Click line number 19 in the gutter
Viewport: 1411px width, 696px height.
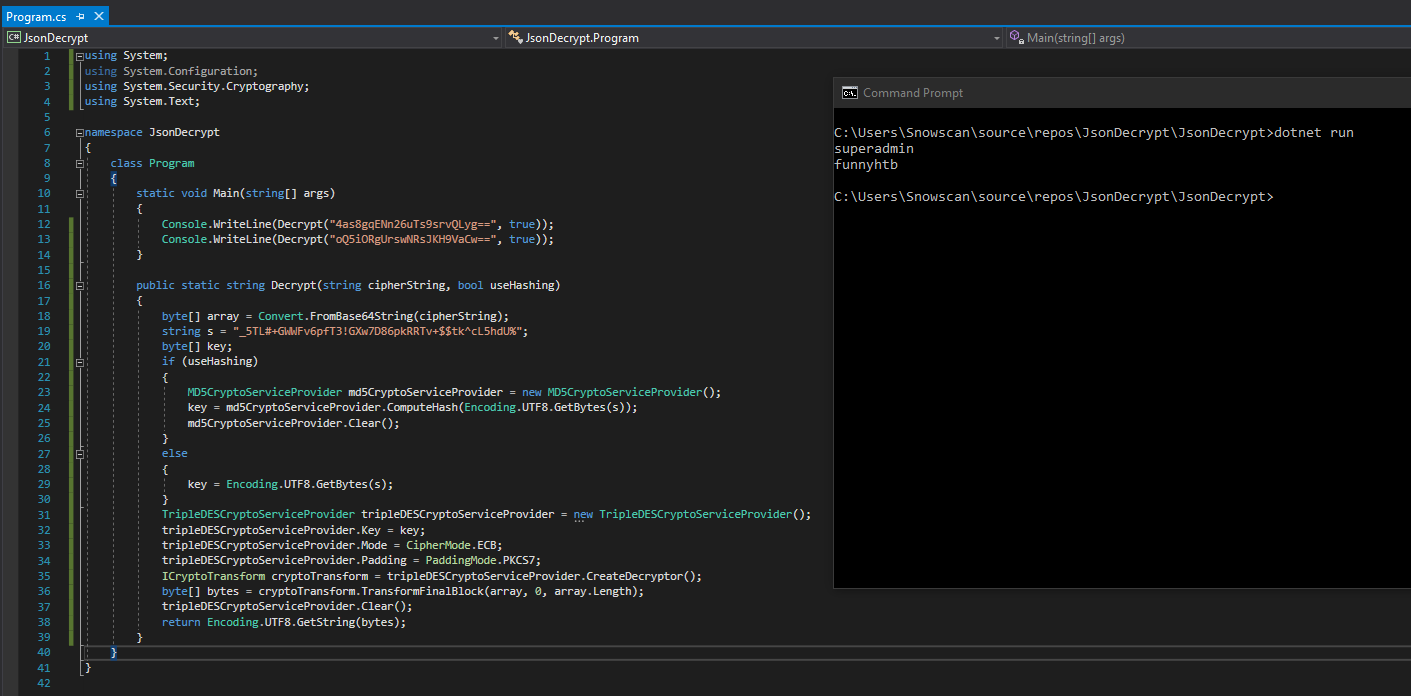pos(43,331)
